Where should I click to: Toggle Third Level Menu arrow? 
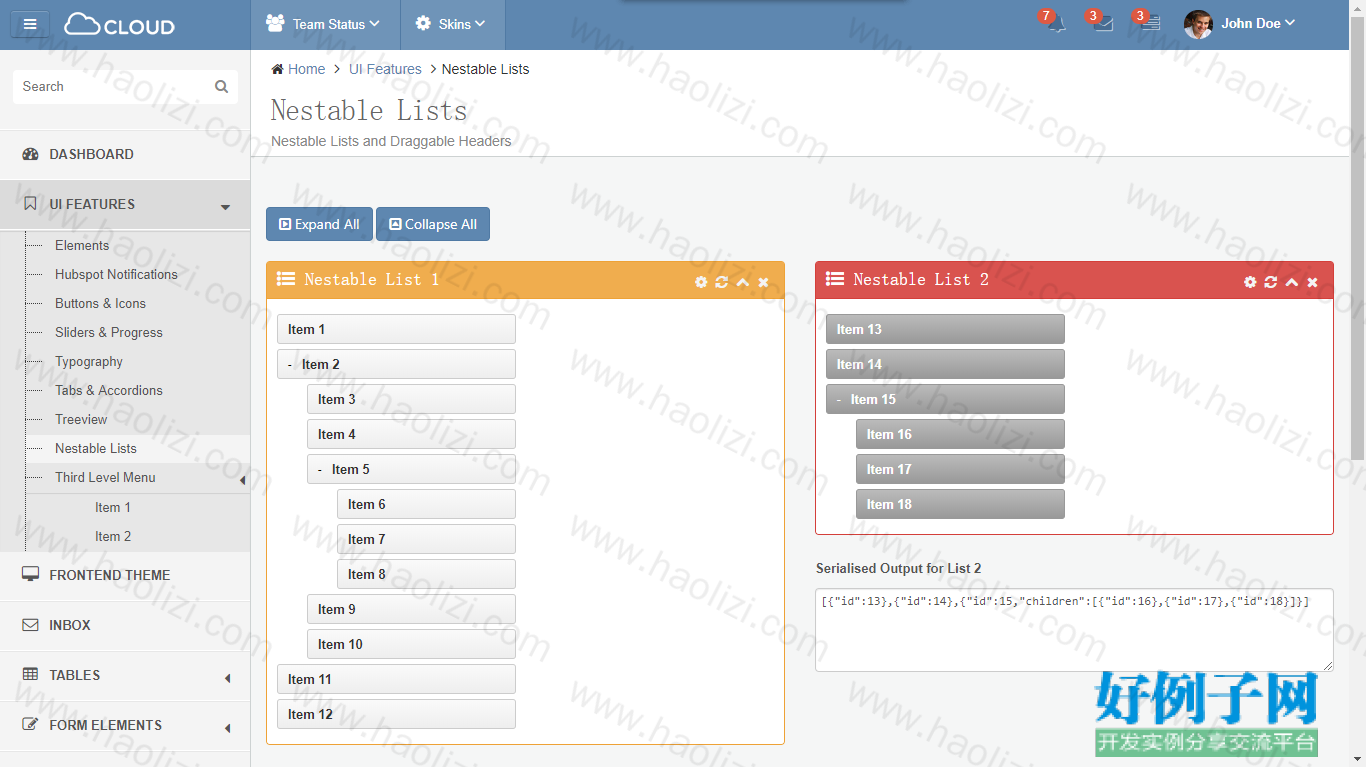pos(243,481)
